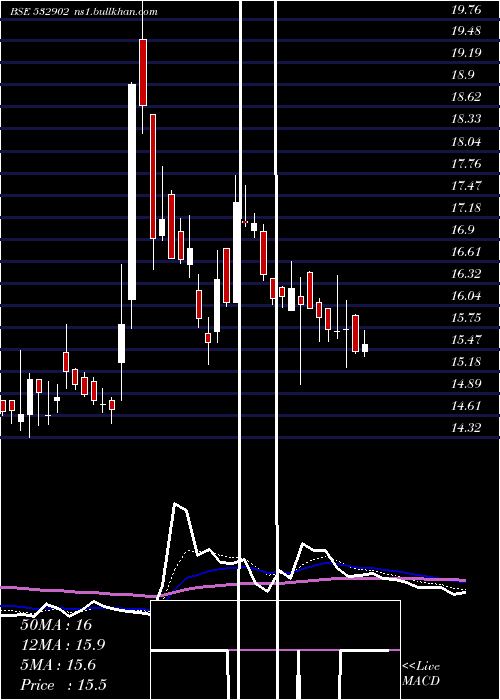Click the 18.9 price axis label
The image size is (500, 700).
[x=463, y=75]
